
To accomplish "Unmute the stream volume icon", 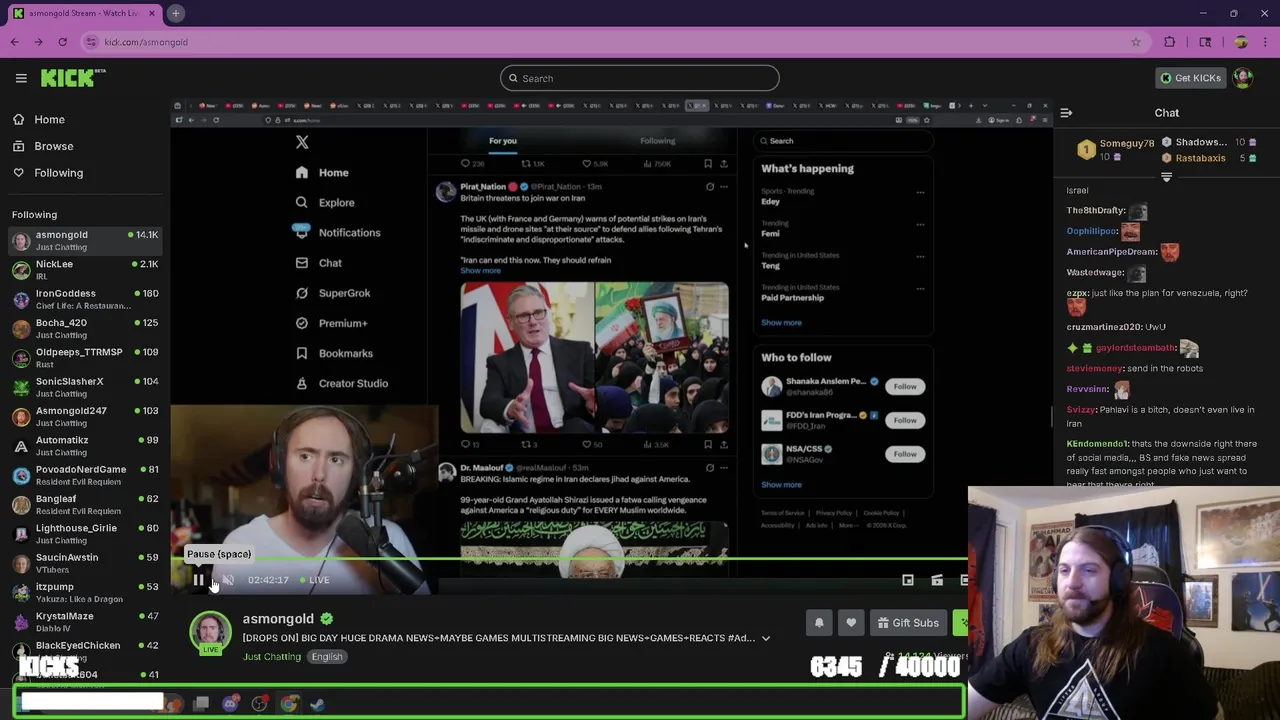I will (x=228, y=580).
